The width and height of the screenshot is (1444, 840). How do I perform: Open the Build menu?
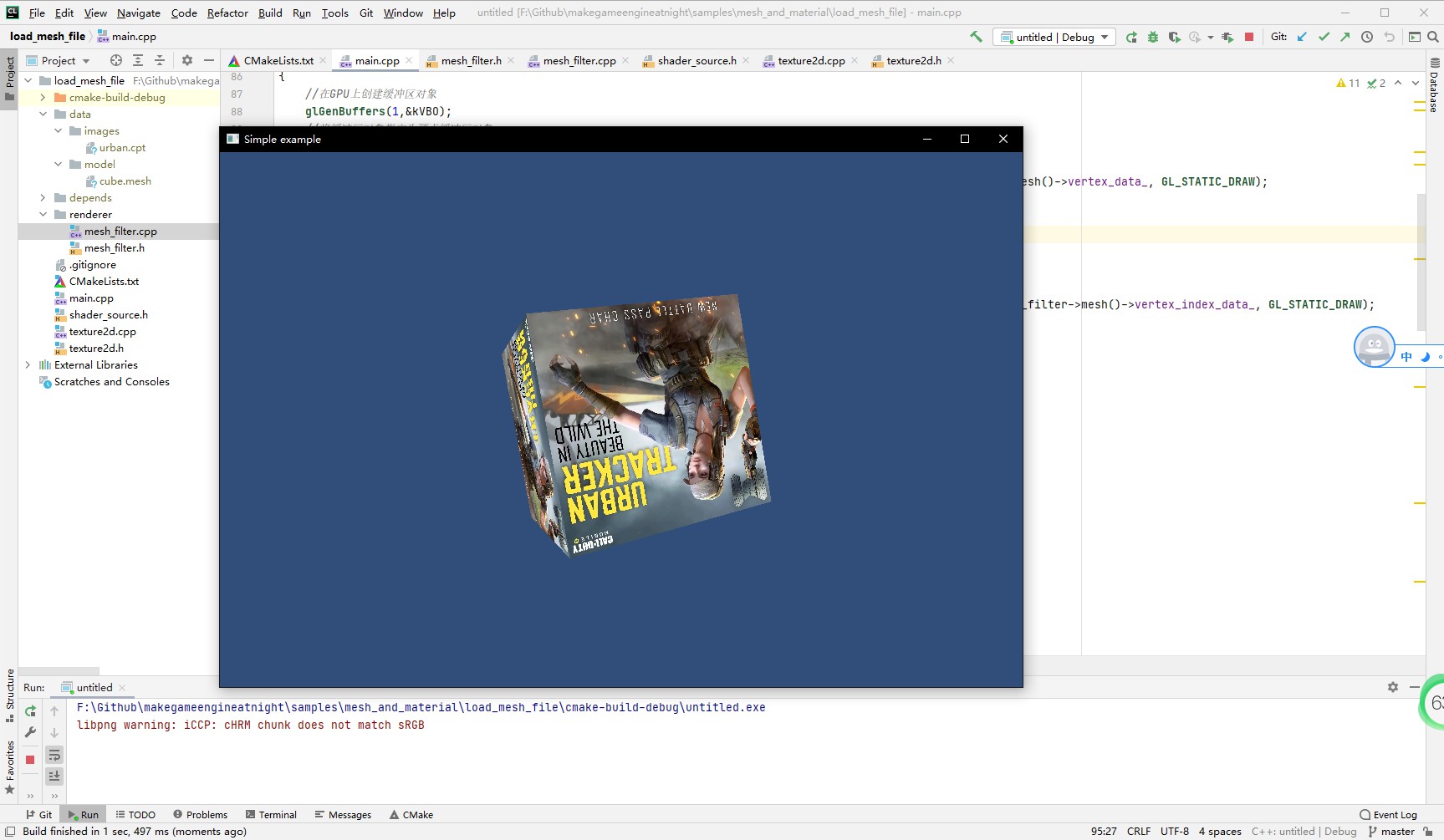270,13
